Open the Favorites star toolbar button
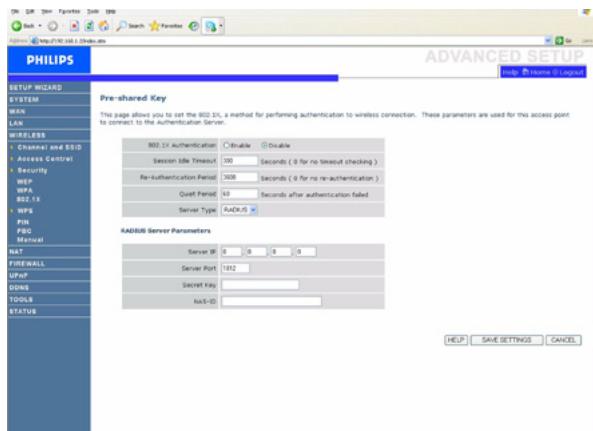 click(166, 26)
